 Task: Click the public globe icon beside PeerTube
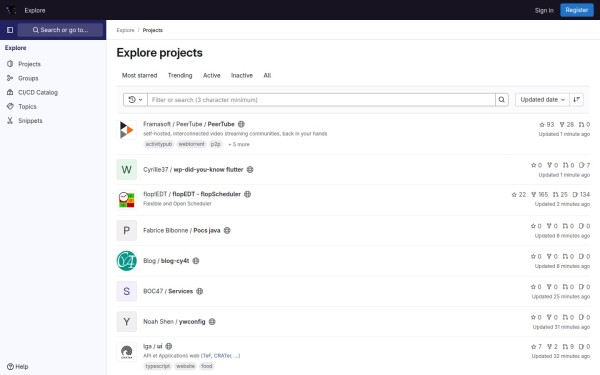click(241, 124)
